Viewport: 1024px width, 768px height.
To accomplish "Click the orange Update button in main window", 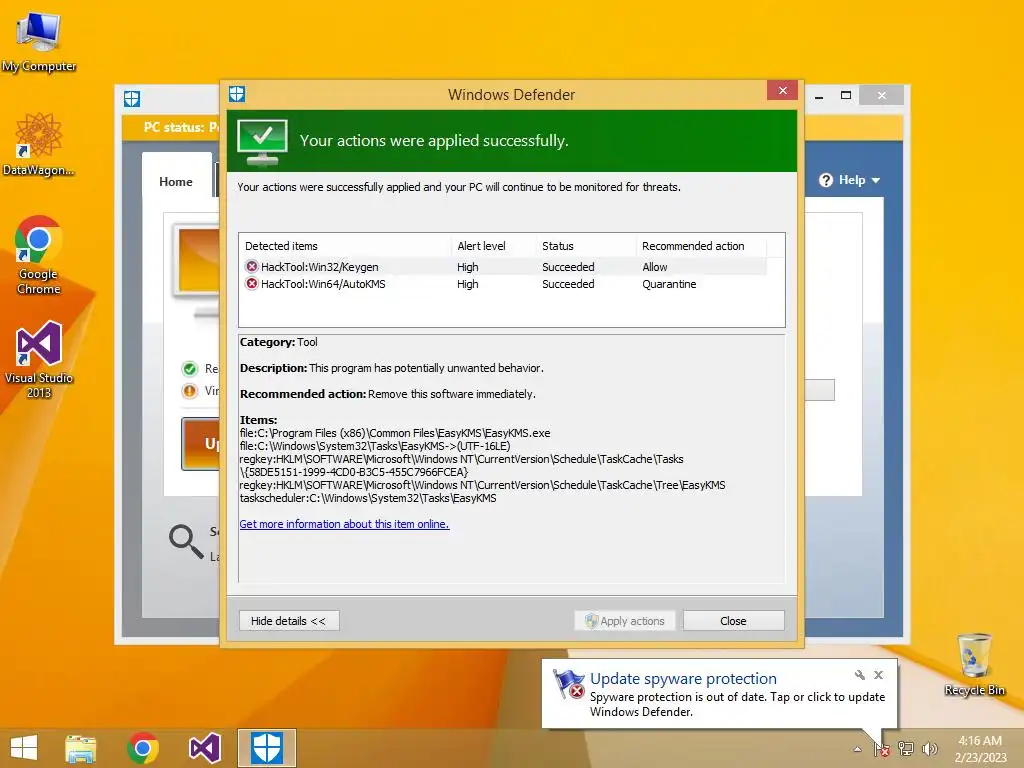I will coord(200,444).
